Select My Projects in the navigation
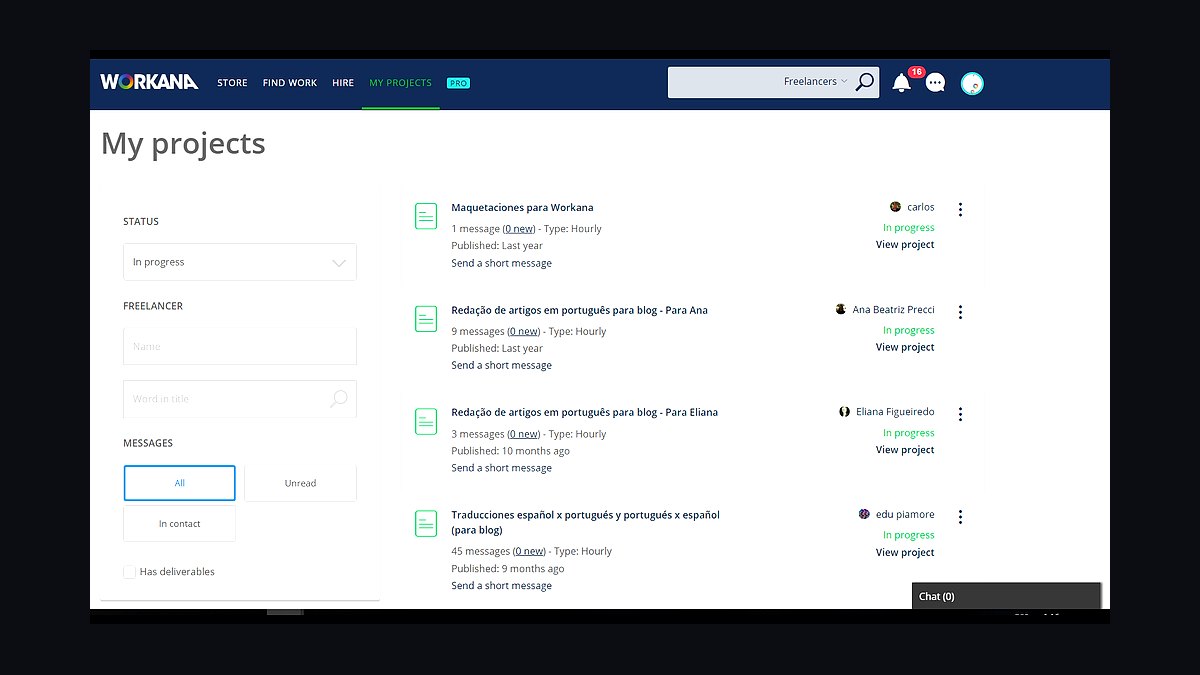Viewport: 1200px width, 675px height. [x=400, y=83]
